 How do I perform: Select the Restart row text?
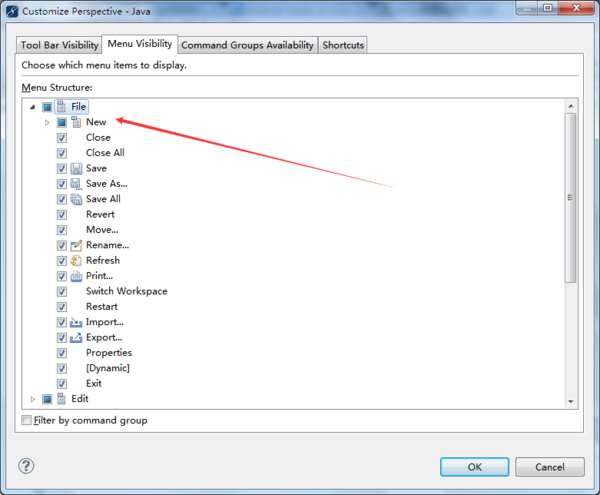[x=102, y=306]
